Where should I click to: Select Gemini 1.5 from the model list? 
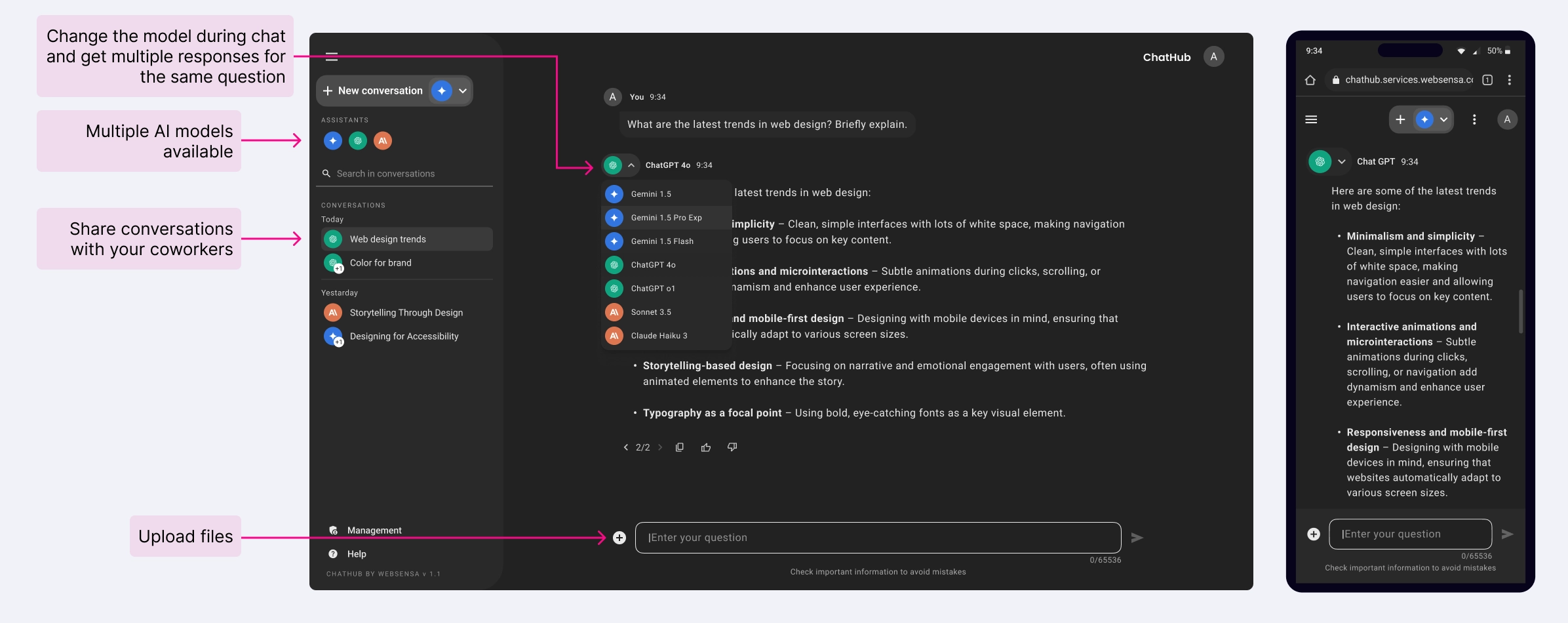pyautogui.click(x=666, y=194)
